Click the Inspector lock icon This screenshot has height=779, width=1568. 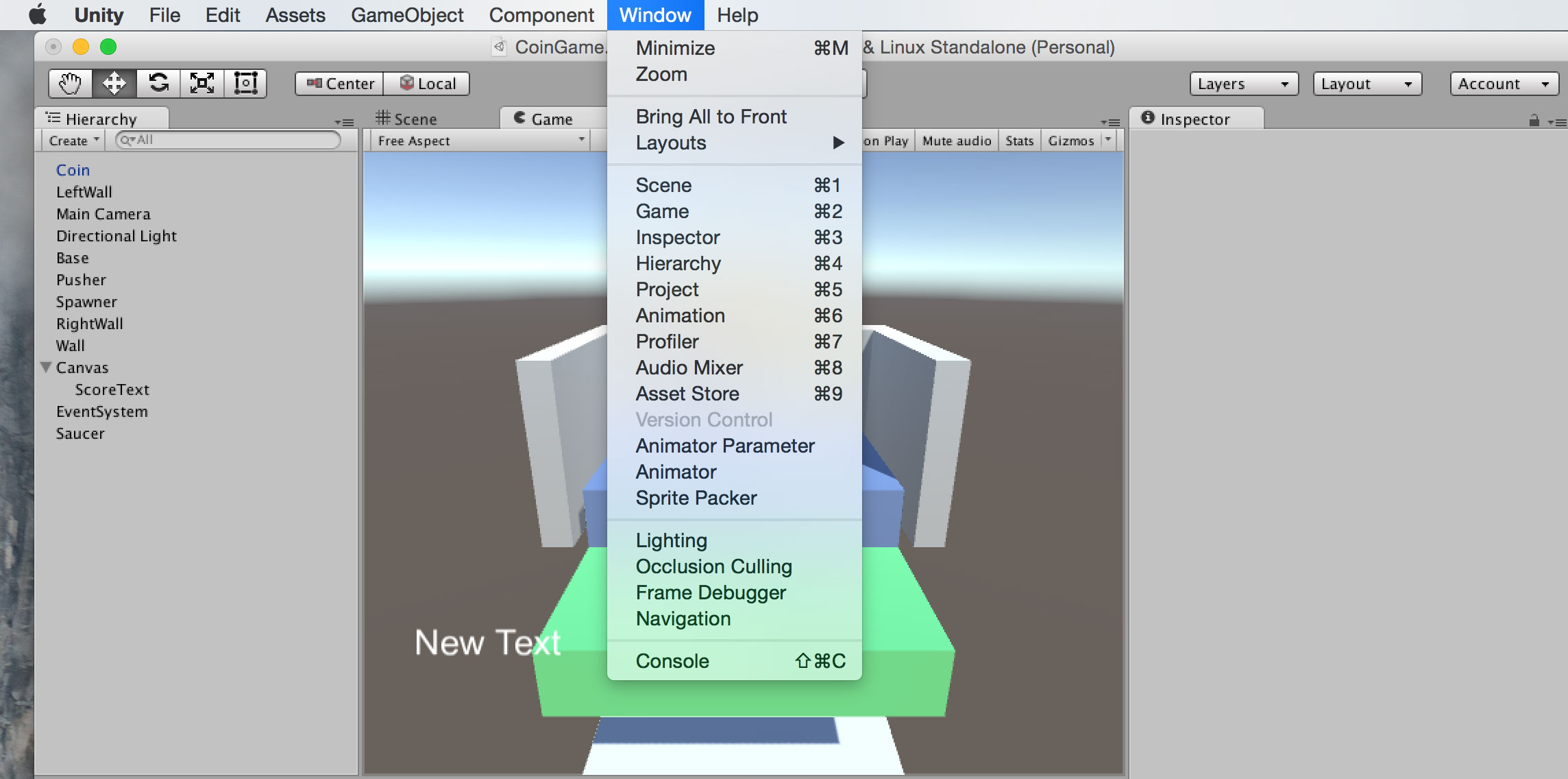tap(1534, 121)
